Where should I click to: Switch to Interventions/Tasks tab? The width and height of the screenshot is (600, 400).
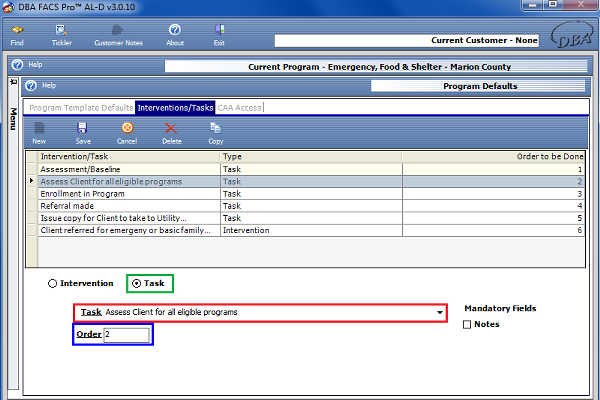(x=175, y=108)
